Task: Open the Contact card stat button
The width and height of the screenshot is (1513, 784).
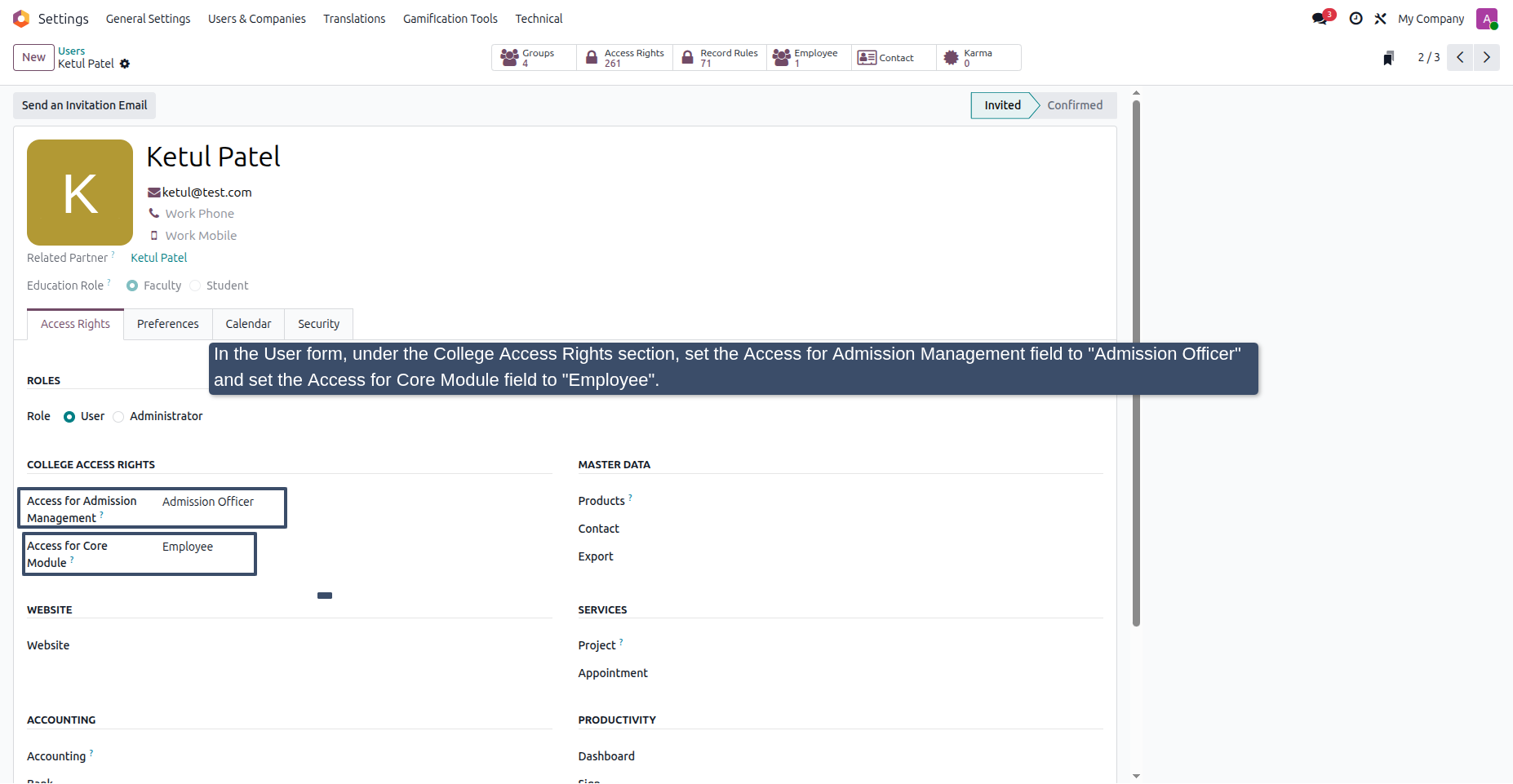Action: (894, 58)
